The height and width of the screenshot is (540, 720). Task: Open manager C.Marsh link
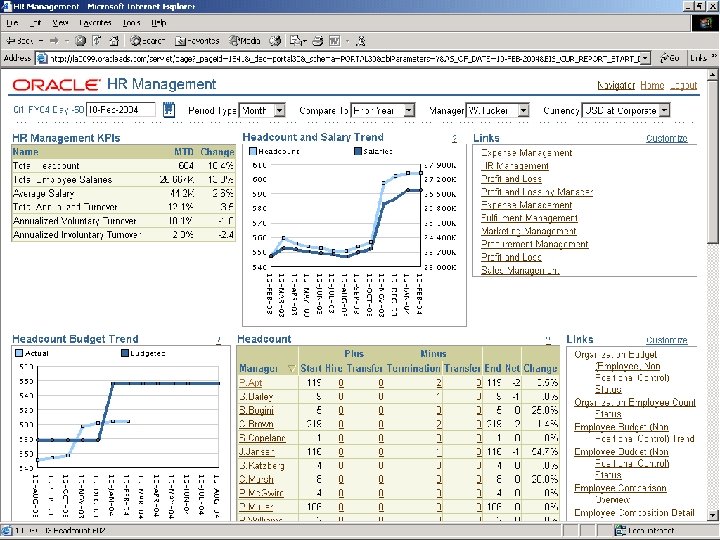click(x=256, y=479)
